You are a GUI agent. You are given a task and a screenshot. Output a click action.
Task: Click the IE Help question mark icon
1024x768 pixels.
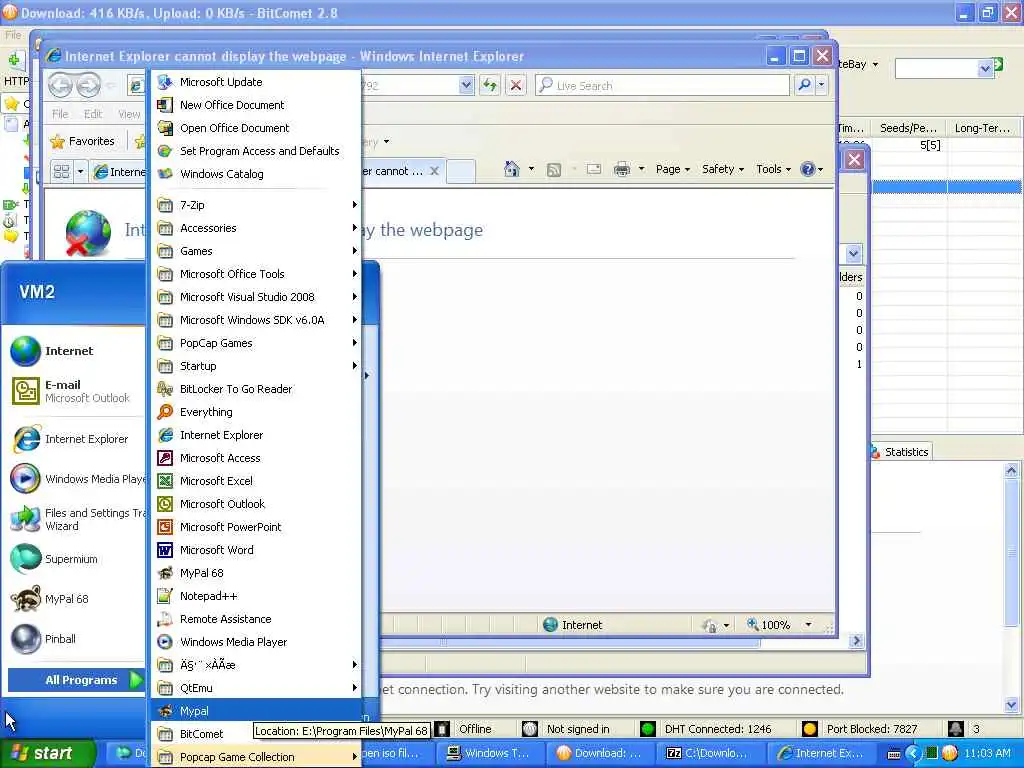pyautogui.click(x=808, y=169)
